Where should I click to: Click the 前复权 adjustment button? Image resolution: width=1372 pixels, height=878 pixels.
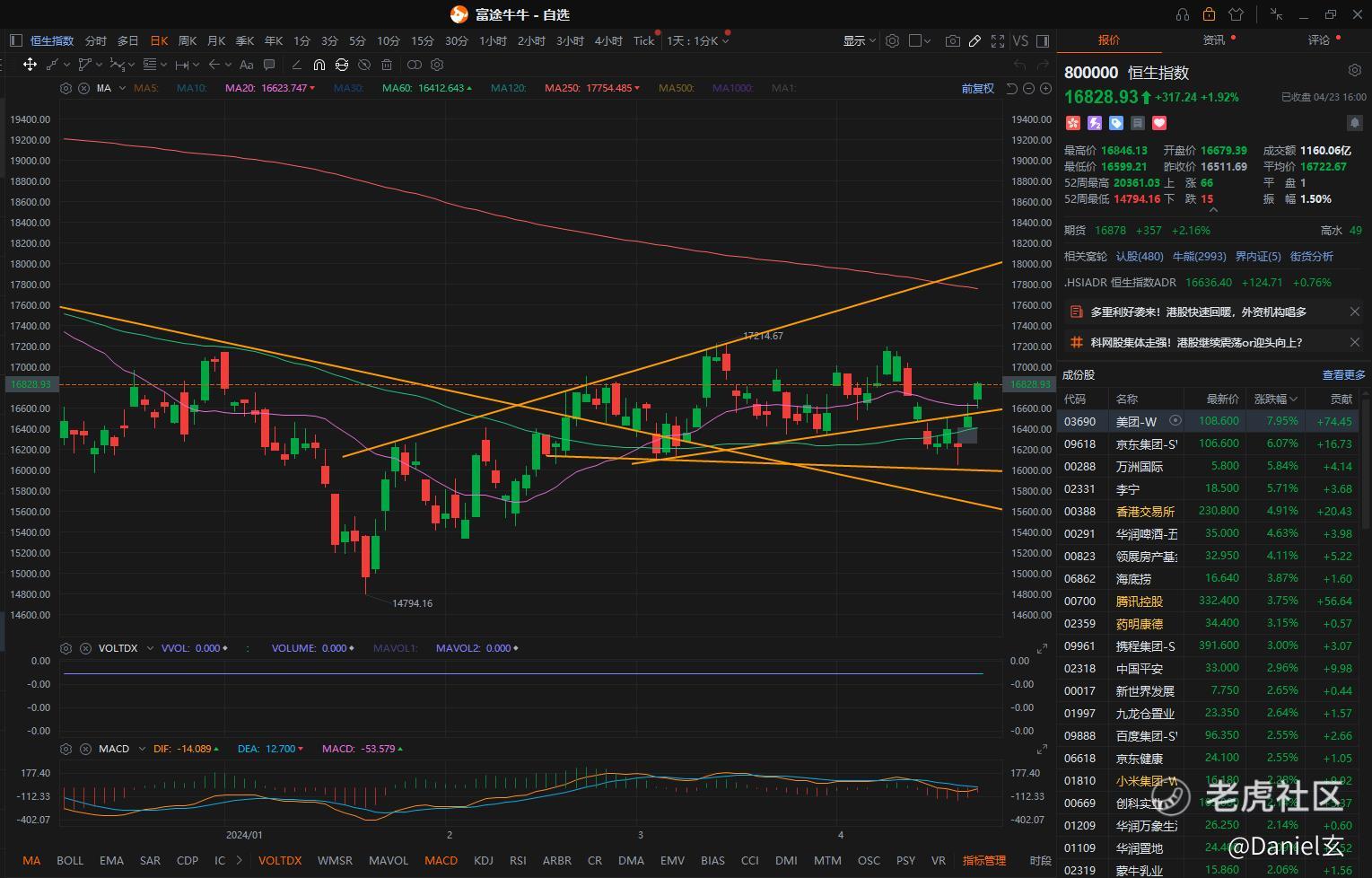click(977, 88)
